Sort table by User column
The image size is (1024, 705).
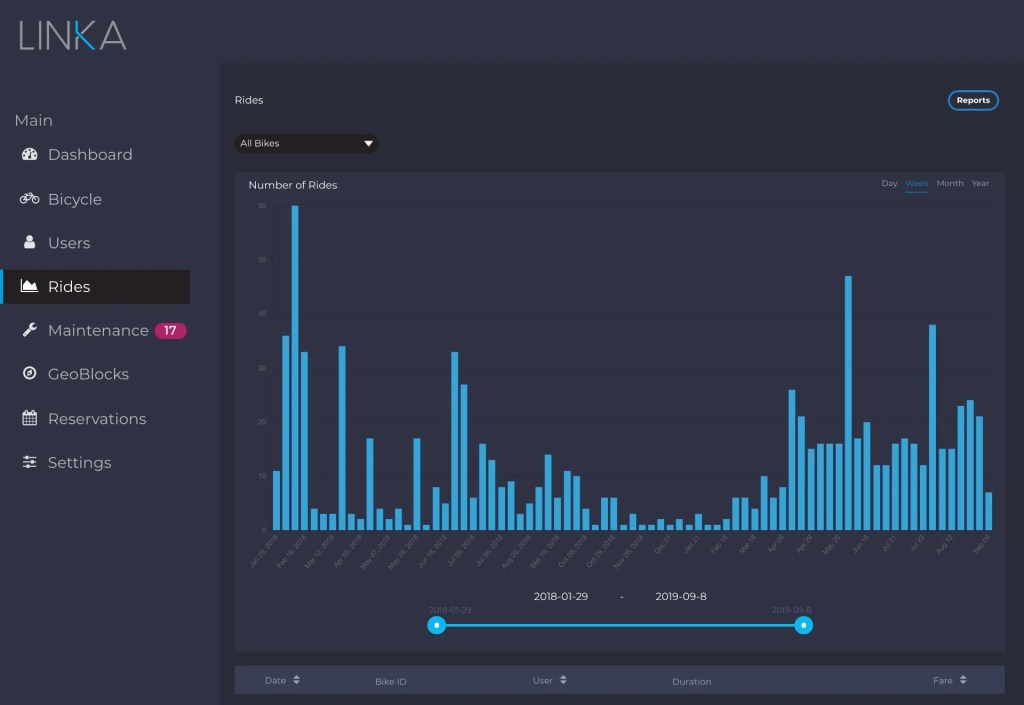click(549, 681)
